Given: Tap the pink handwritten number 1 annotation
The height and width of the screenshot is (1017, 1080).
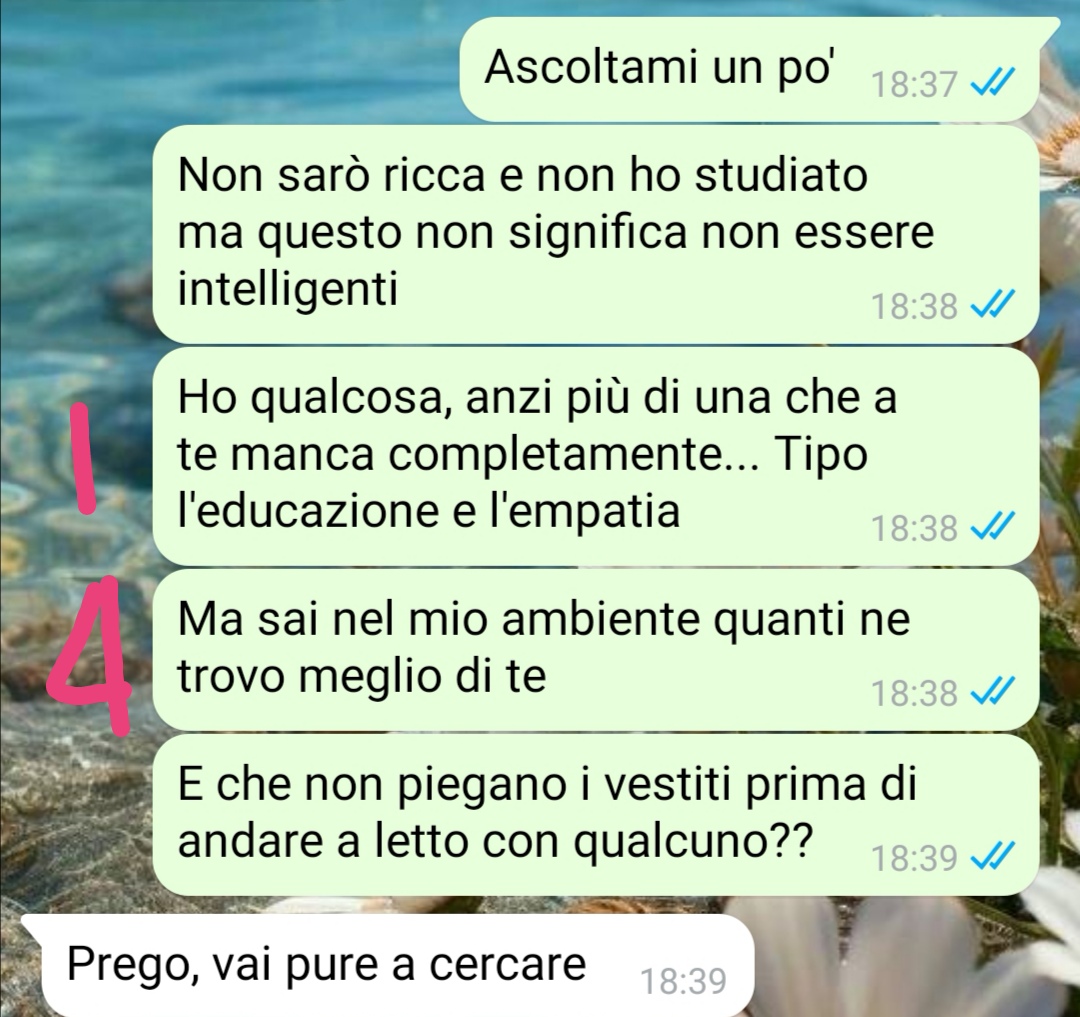Looking at the screenshot, I should [84, 459].
